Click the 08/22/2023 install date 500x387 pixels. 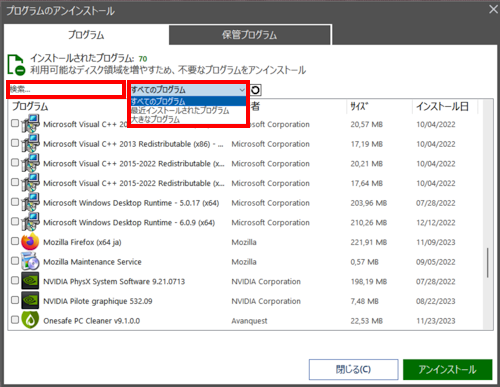point(436,301)
